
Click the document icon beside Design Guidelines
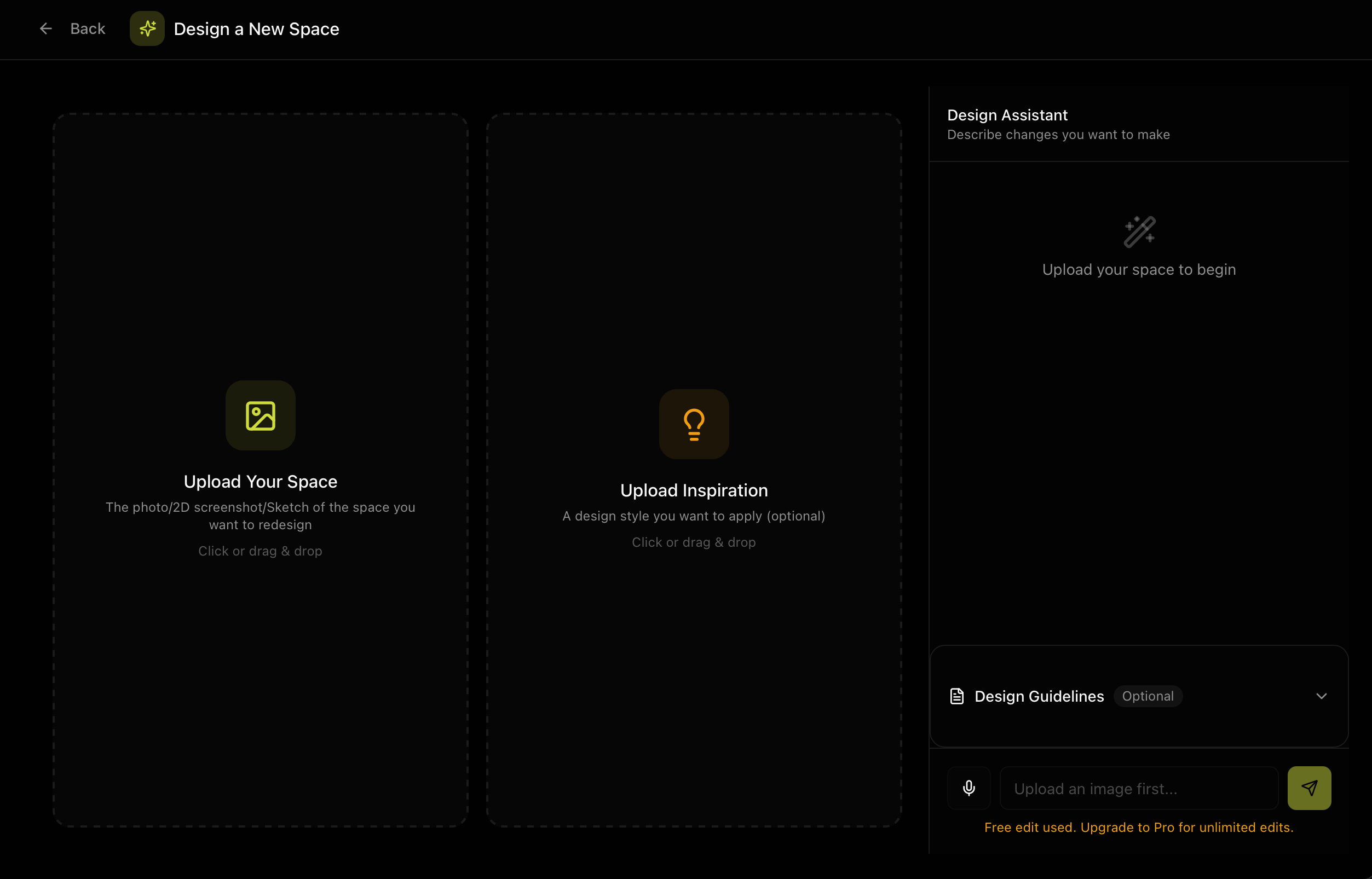[x=957, y=696]
